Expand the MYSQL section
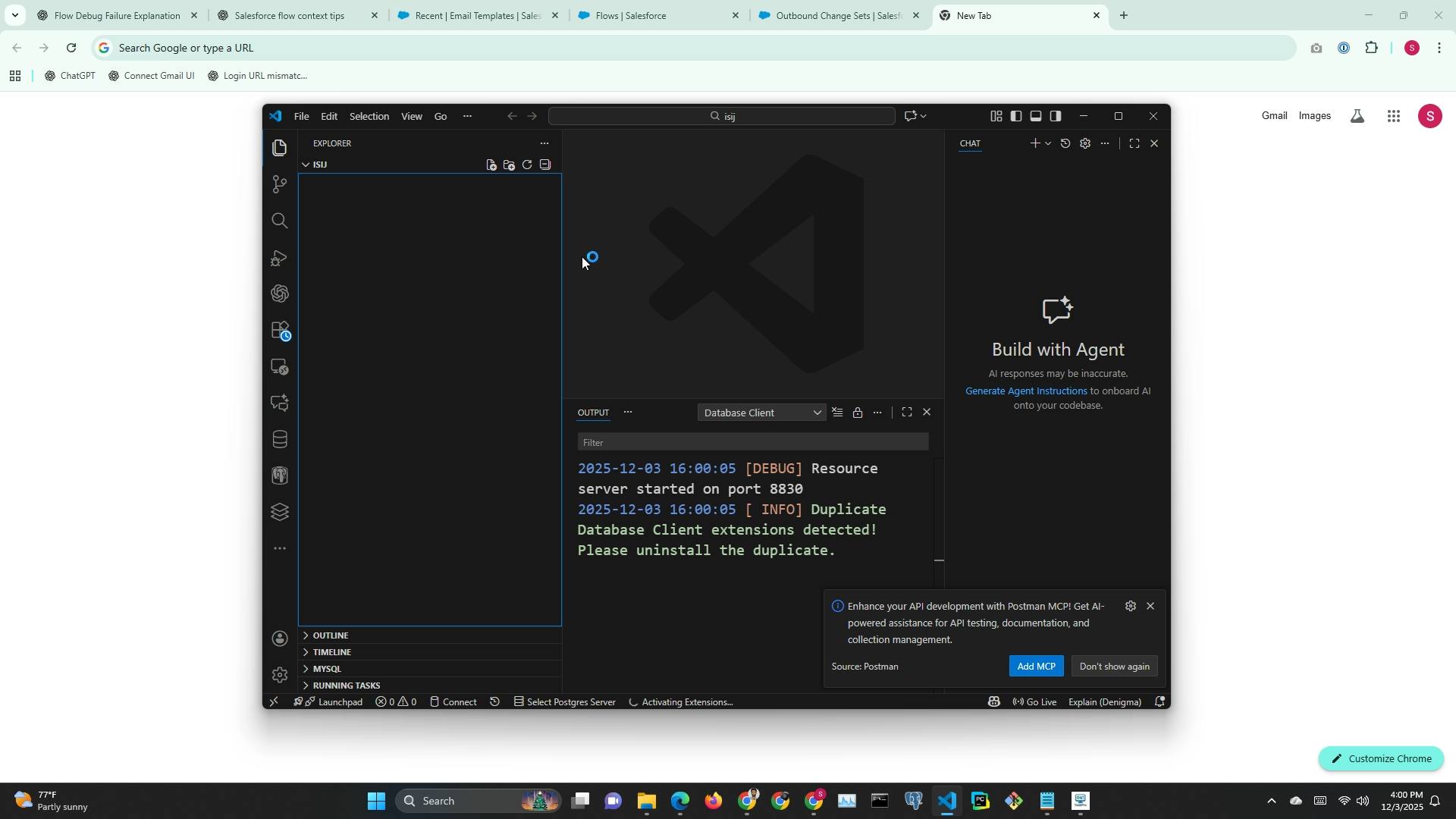 click(x=327, y=669)
